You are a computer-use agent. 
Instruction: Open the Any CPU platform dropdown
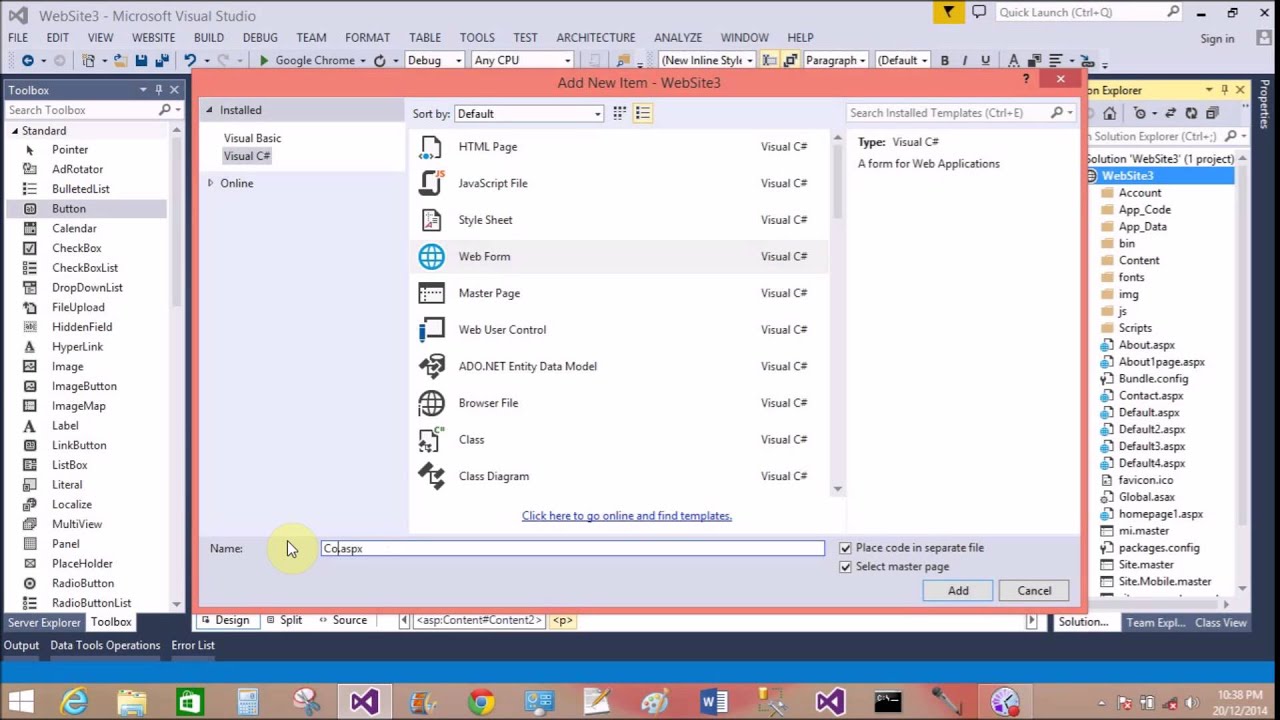click(522, 60)
